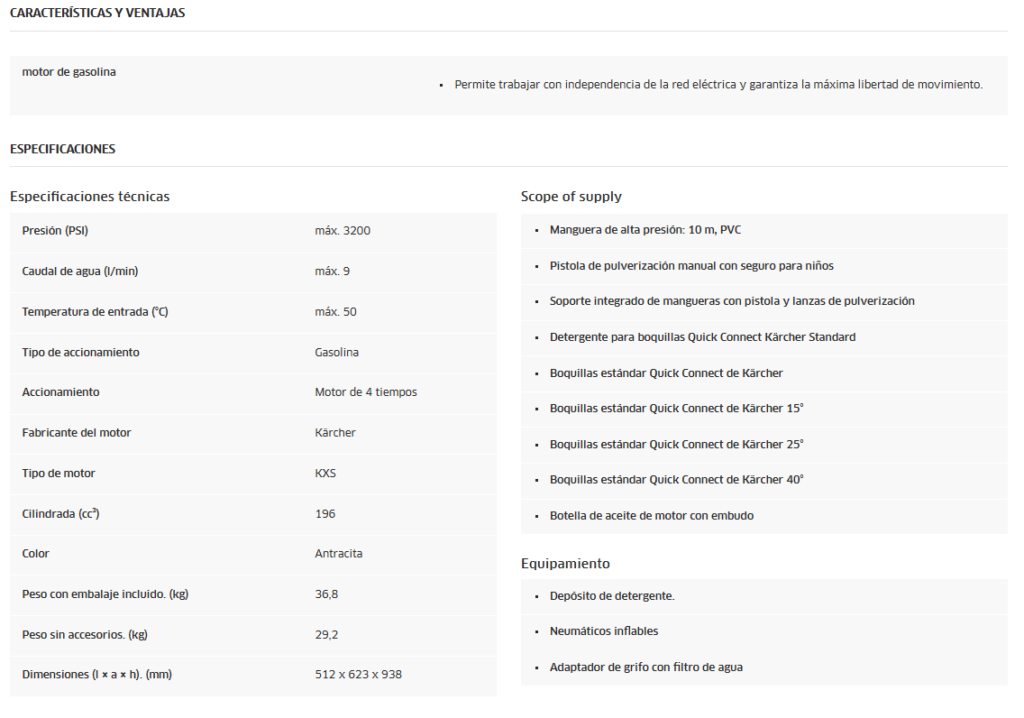Click the 'Motor de 4 tiempos' value
The width and height of the screenshot is (1024, 718).
pos(366,392)
